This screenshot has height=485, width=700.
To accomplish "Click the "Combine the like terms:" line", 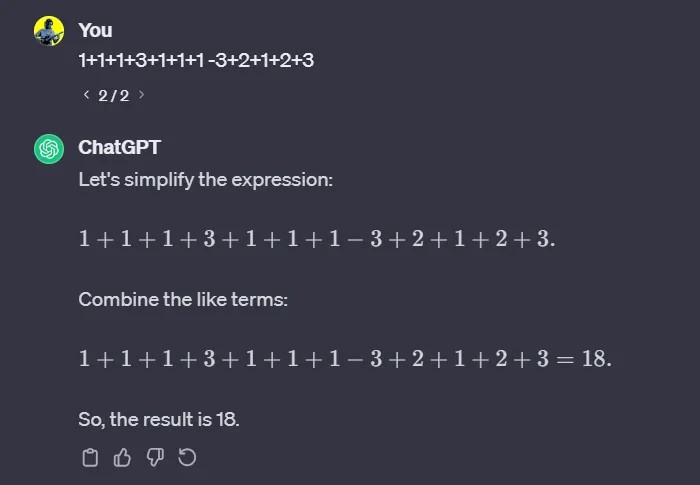I will click(182, 299).
